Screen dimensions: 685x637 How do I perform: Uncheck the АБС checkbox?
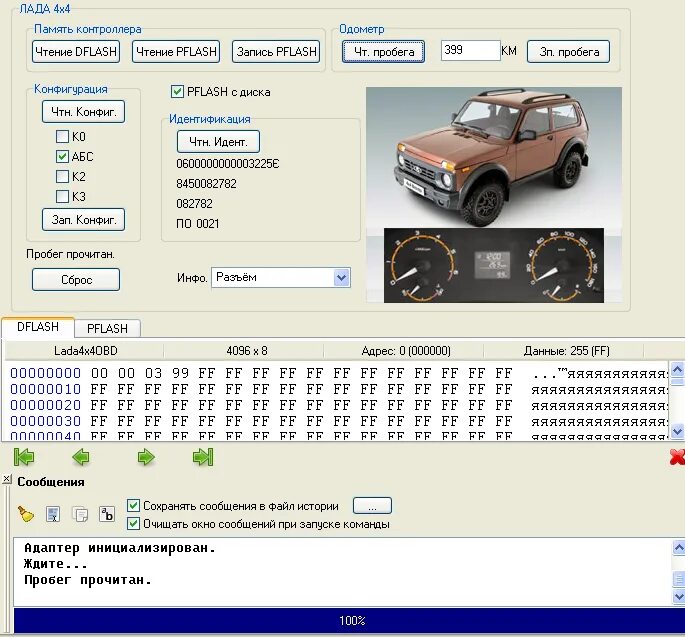tap(62, 156)
